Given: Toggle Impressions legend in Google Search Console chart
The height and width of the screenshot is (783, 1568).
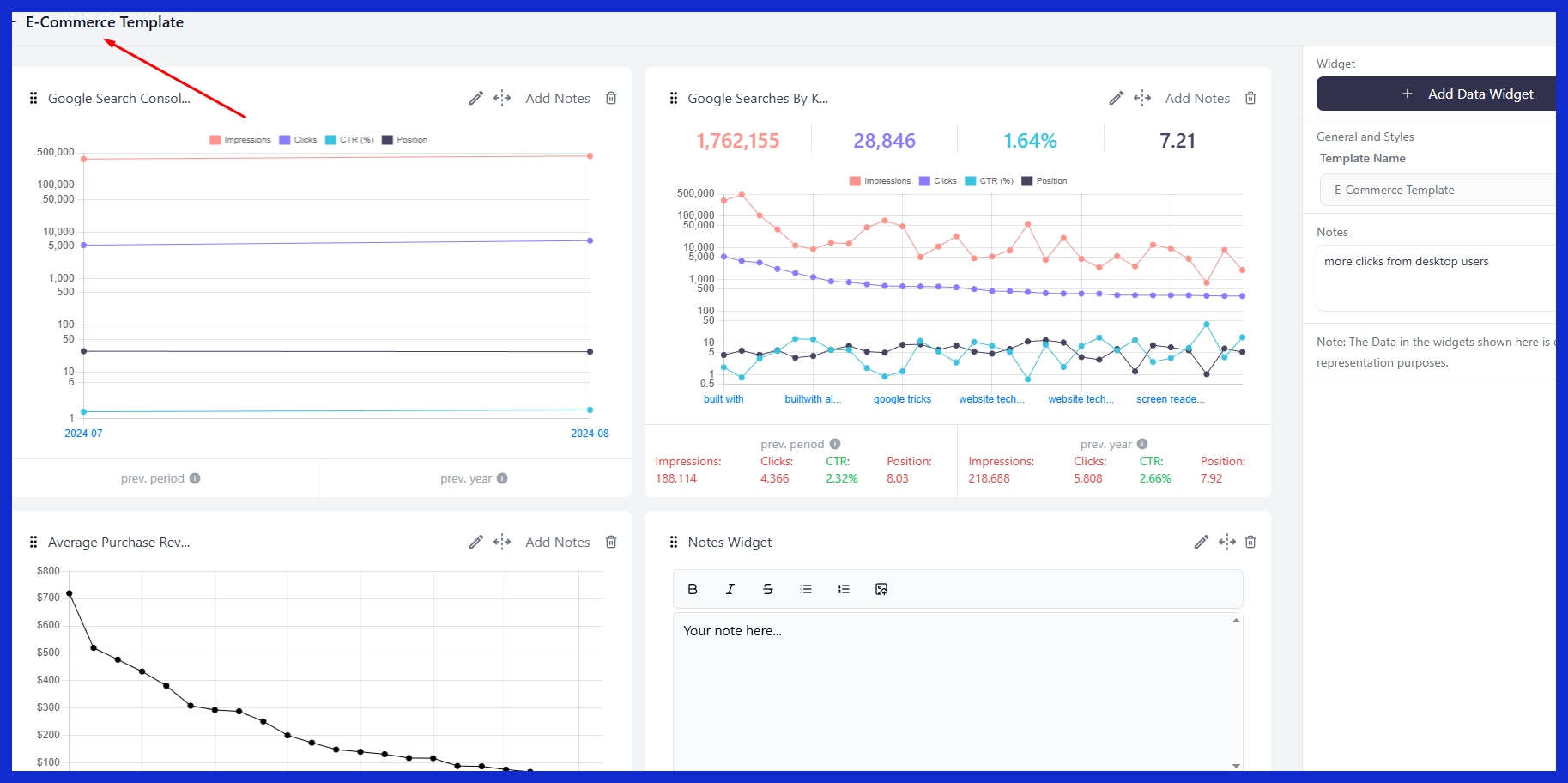Looking at the screenshot, I should pos(240,140).
